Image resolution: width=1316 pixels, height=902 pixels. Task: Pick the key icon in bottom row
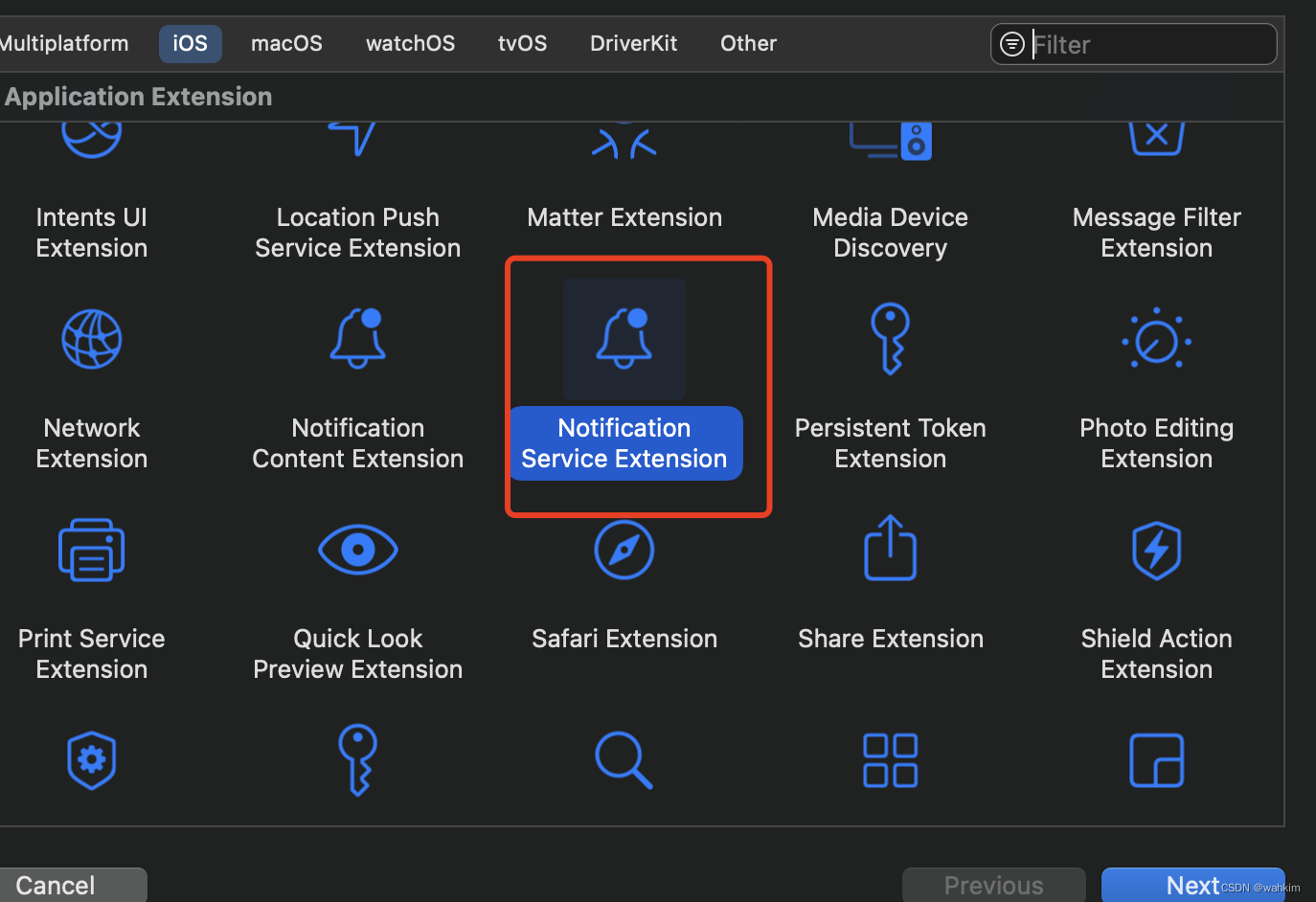358,760
